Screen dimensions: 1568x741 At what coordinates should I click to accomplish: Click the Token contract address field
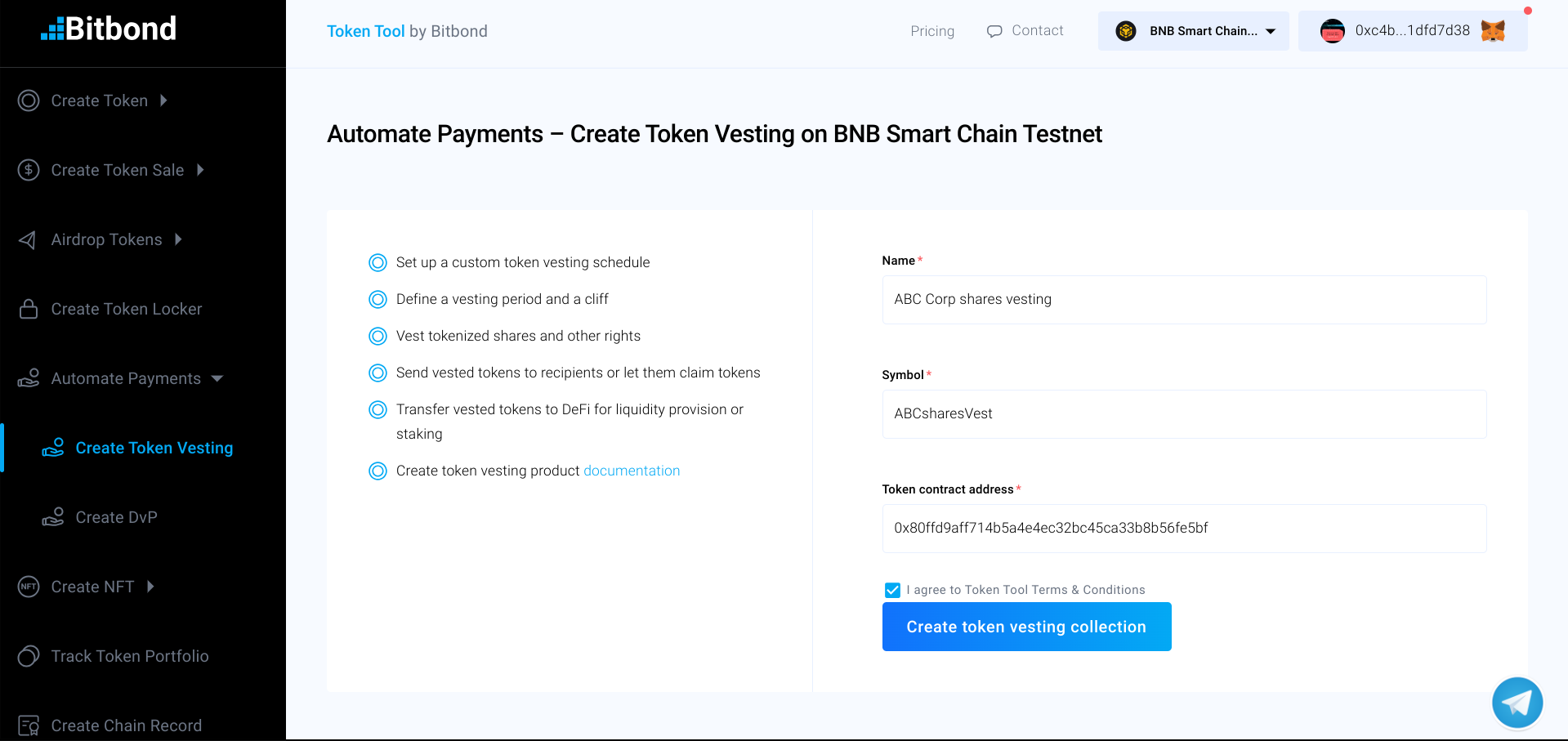pyautogui.click(x=1183, y=528)
